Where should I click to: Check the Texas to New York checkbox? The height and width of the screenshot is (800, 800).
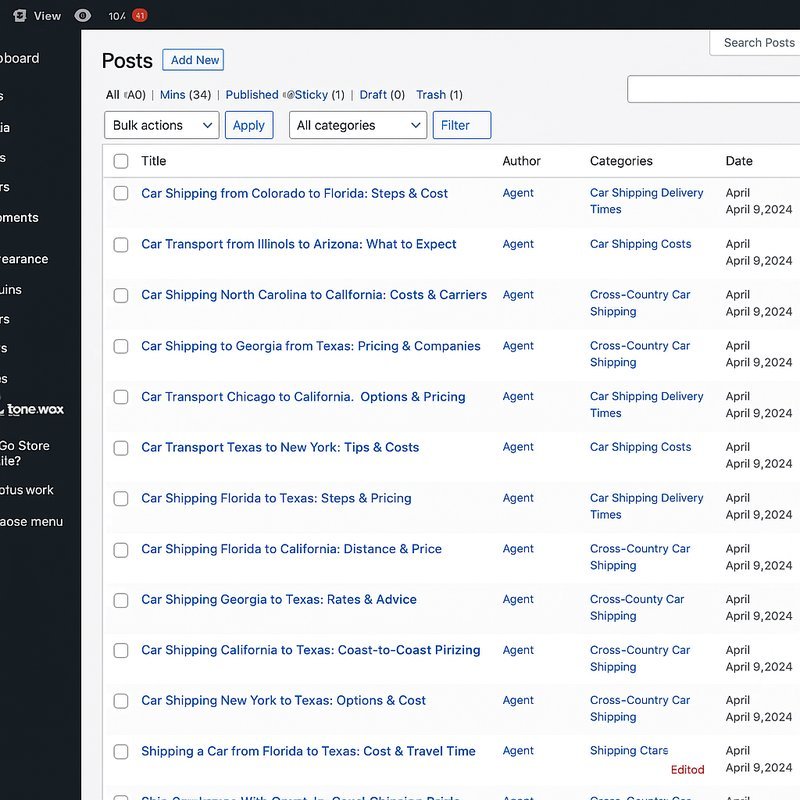[121, 448]
